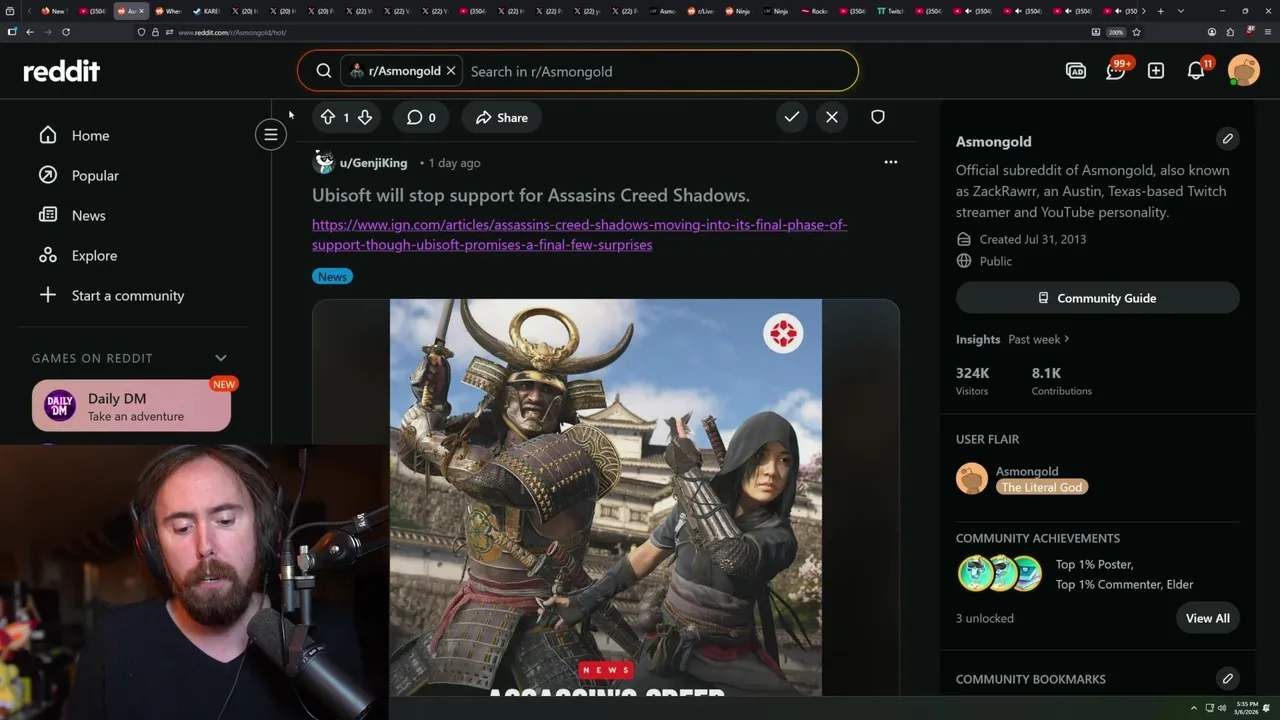Open a new browser tab

click(1160, 11)
